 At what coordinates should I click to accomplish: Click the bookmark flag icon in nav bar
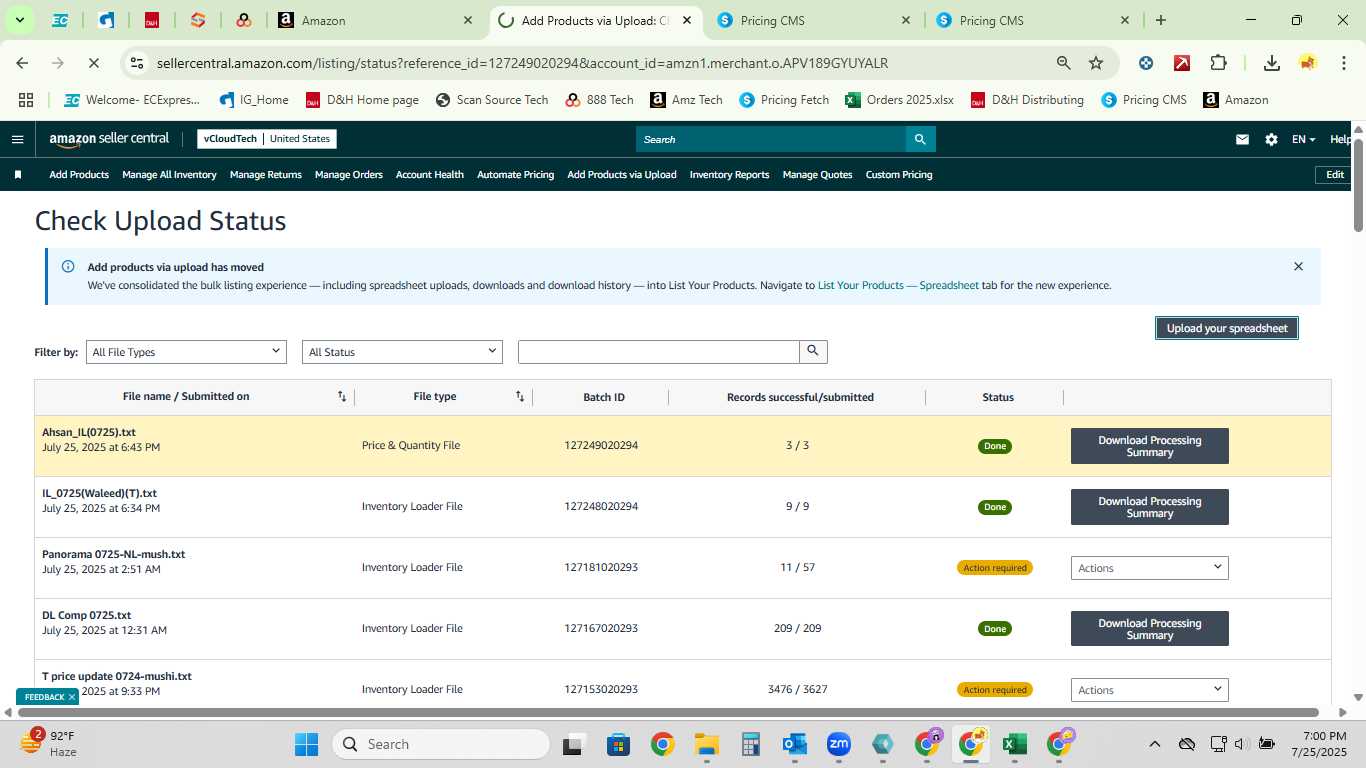17,174
